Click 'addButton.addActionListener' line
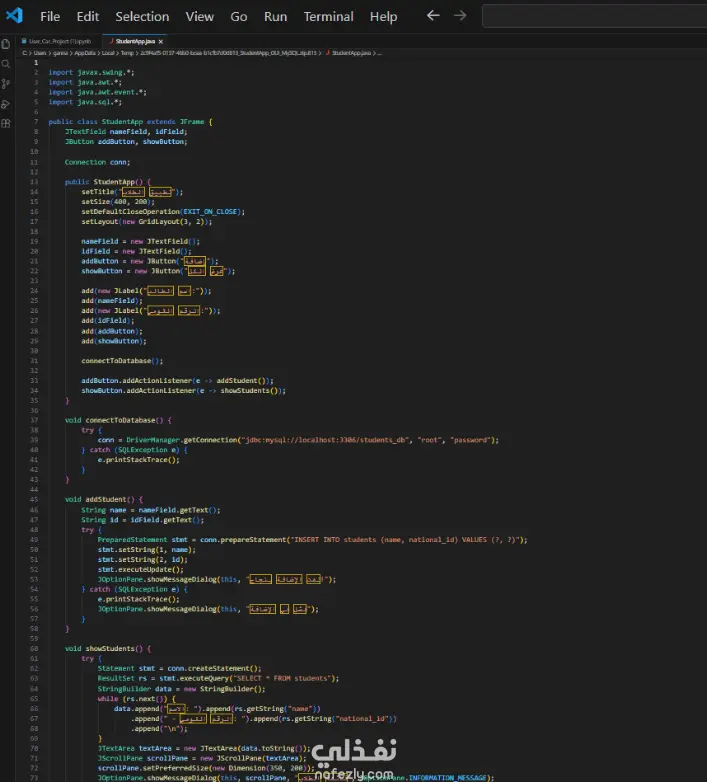707x782 pixels. tap(177, 381)
